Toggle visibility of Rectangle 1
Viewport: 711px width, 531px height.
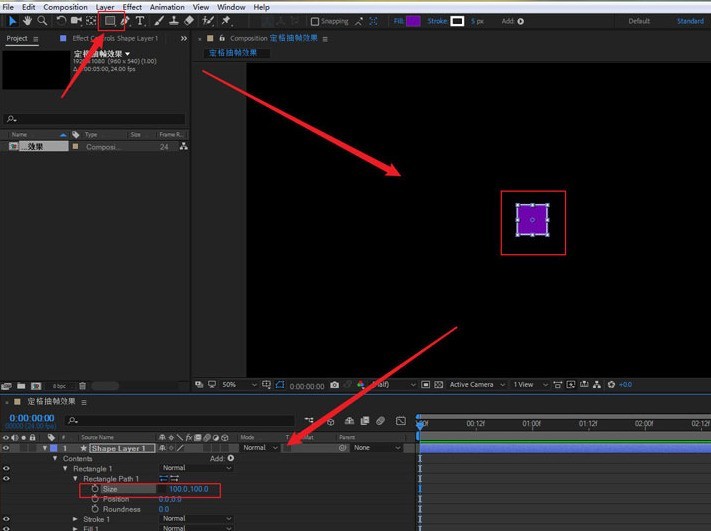6,468
